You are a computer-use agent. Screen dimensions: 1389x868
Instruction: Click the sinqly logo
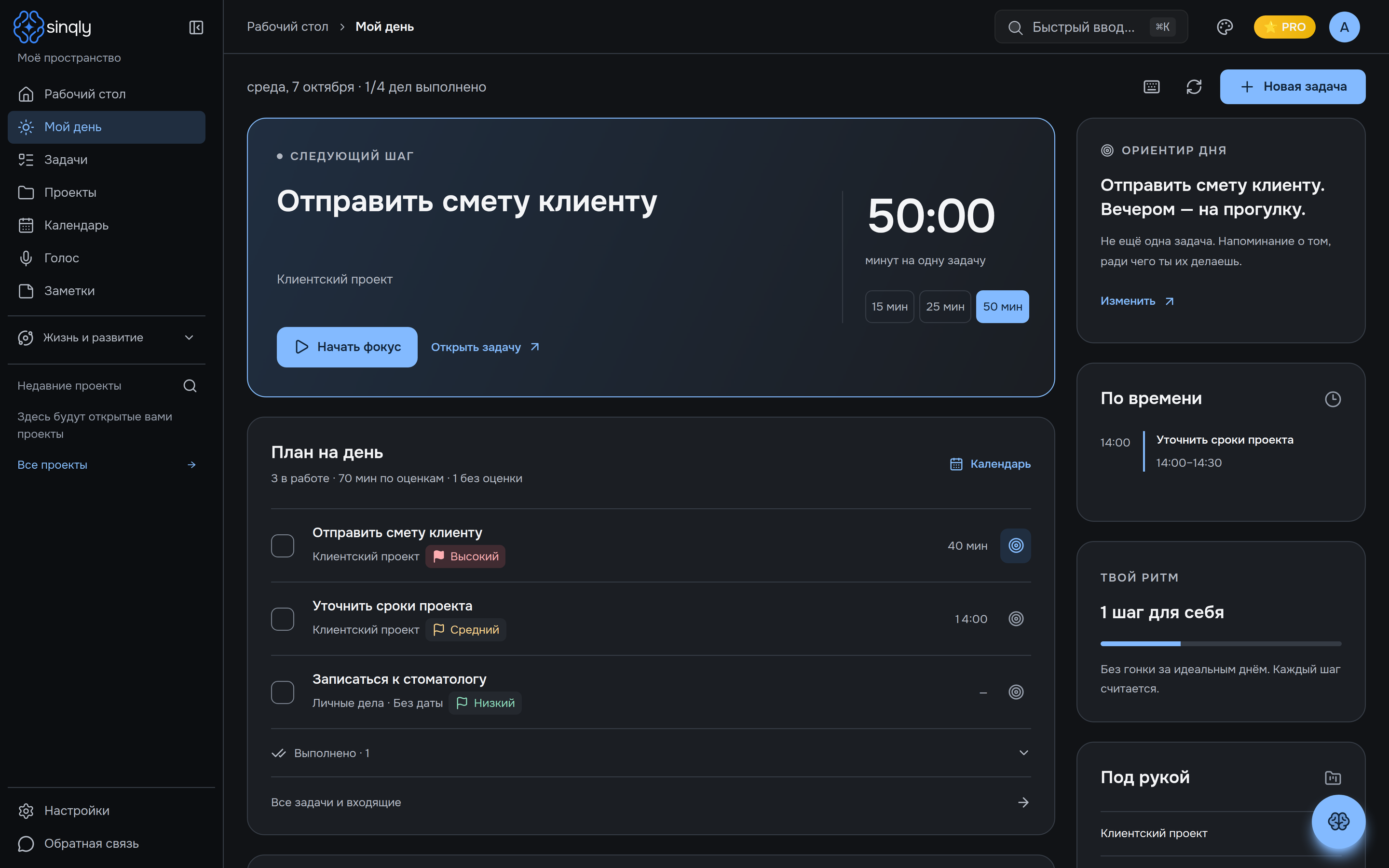pyautogui.click(x=52, y=27)
